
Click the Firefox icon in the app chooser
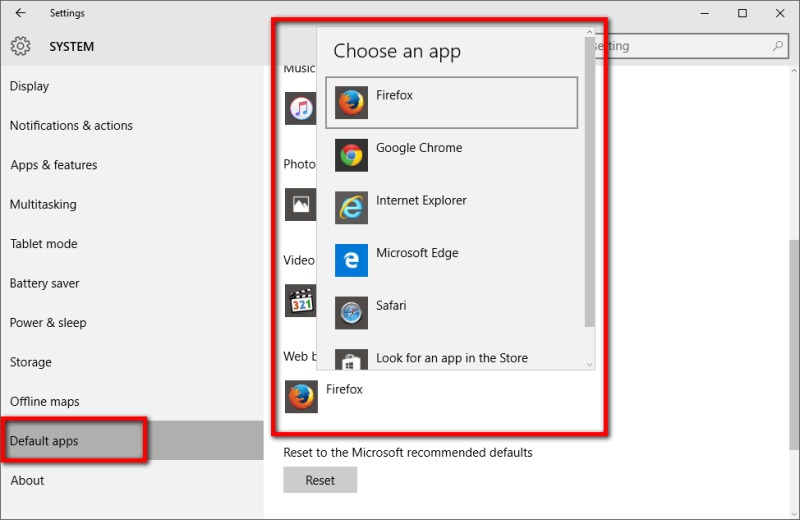pyautogui.click(x=351, y=103)
